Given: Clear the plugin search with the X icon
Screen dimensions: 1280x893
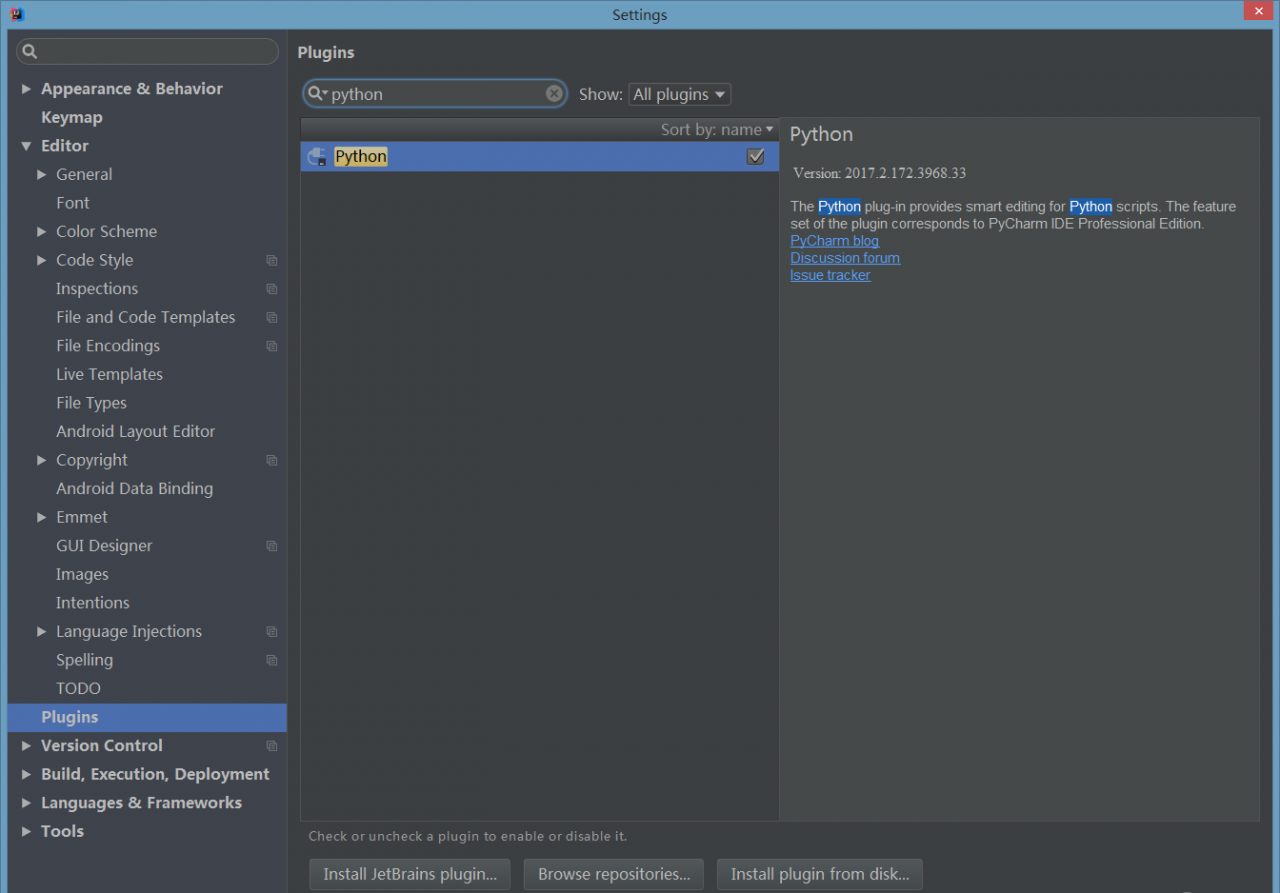Looking at the screenshot, I should point(554,94).
